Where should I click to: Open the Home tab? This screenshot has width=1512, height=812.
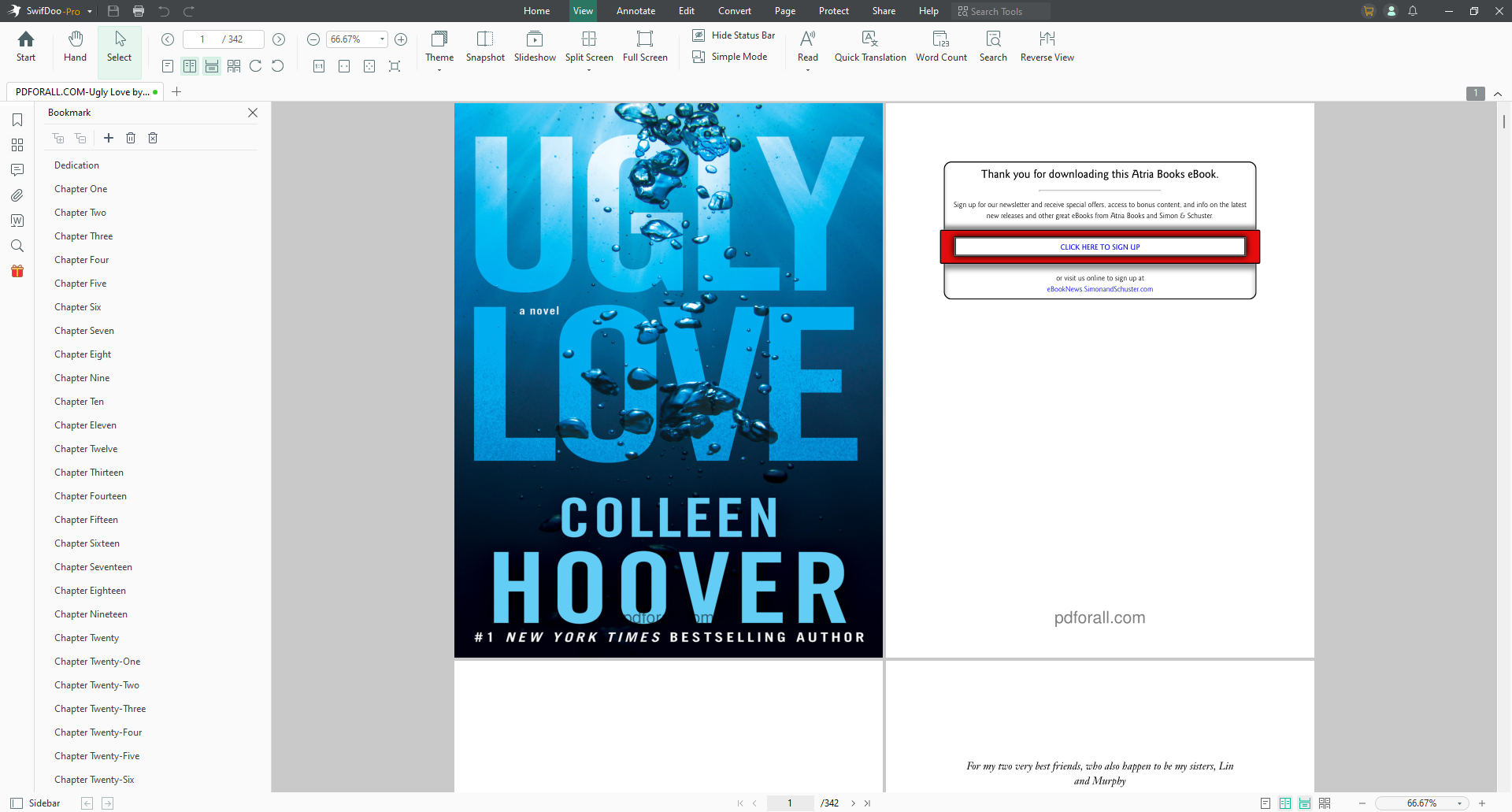pyautogui.click(x=537, y=11)
